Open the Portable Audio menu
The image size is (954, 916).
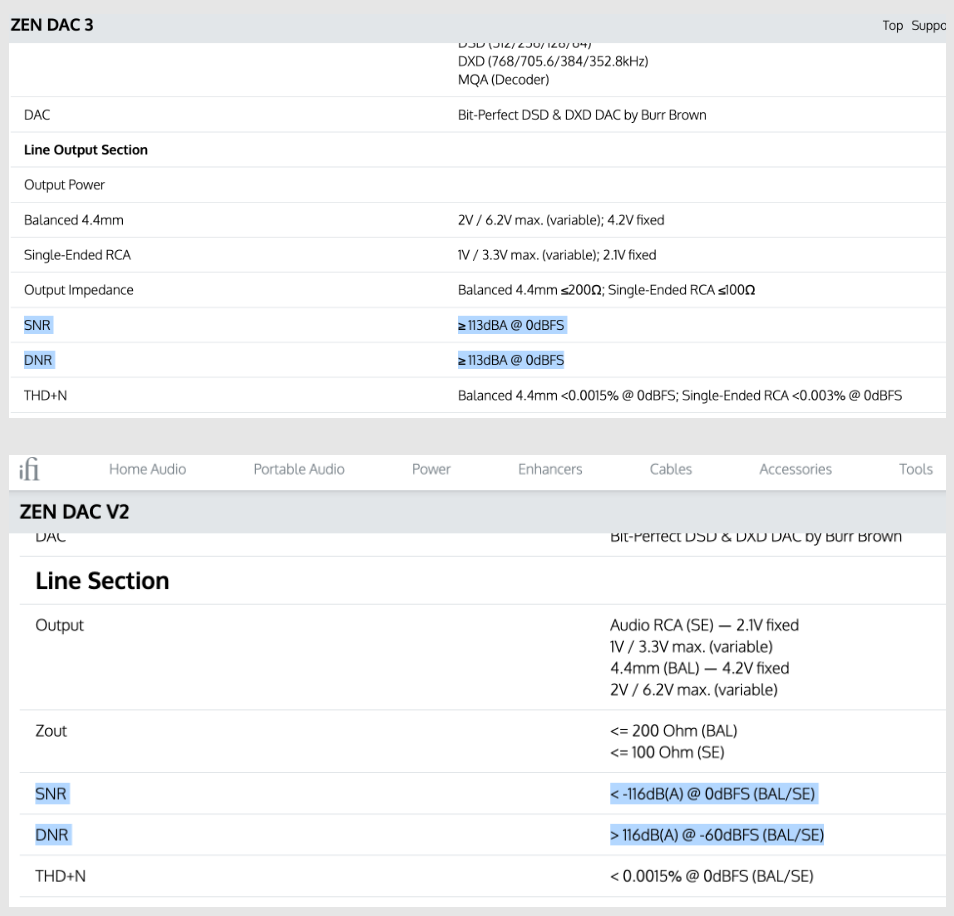pyautogui.click(x=299, y=469)
